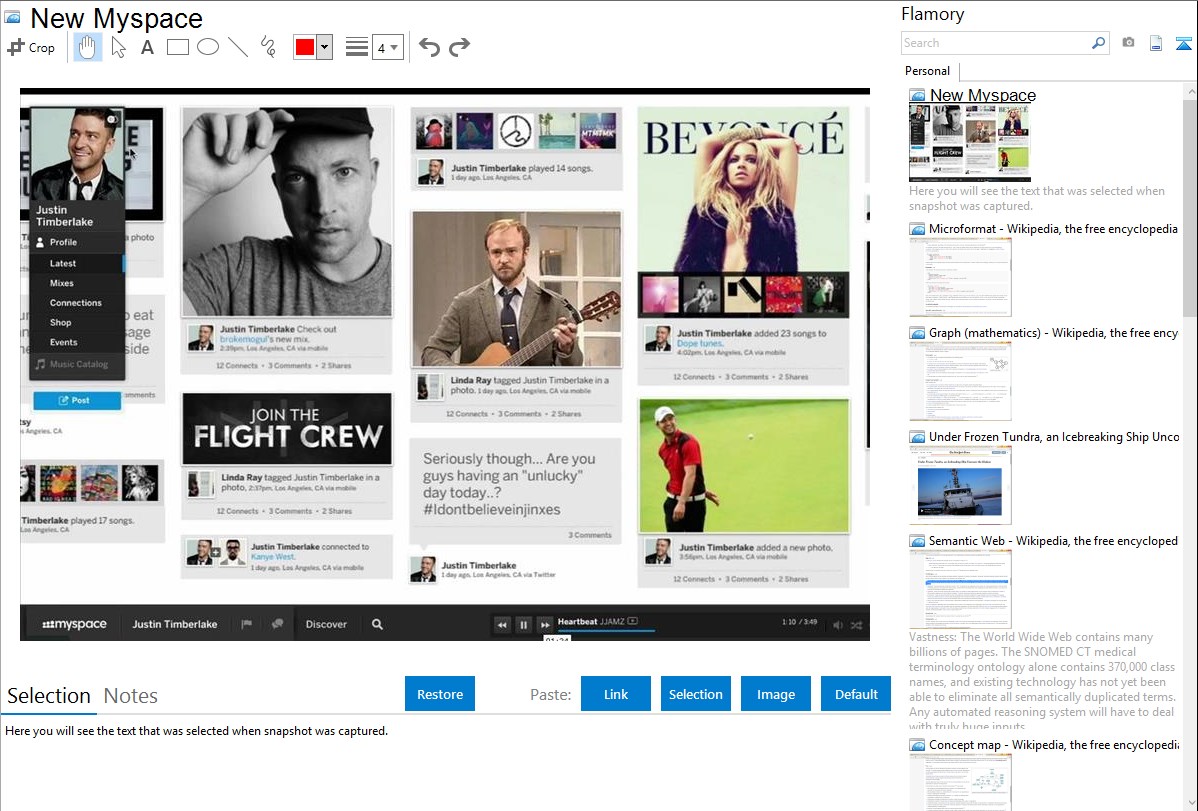Click the blue collapse panel icon
1198x811 pixels.
(x=1183, y=43)
